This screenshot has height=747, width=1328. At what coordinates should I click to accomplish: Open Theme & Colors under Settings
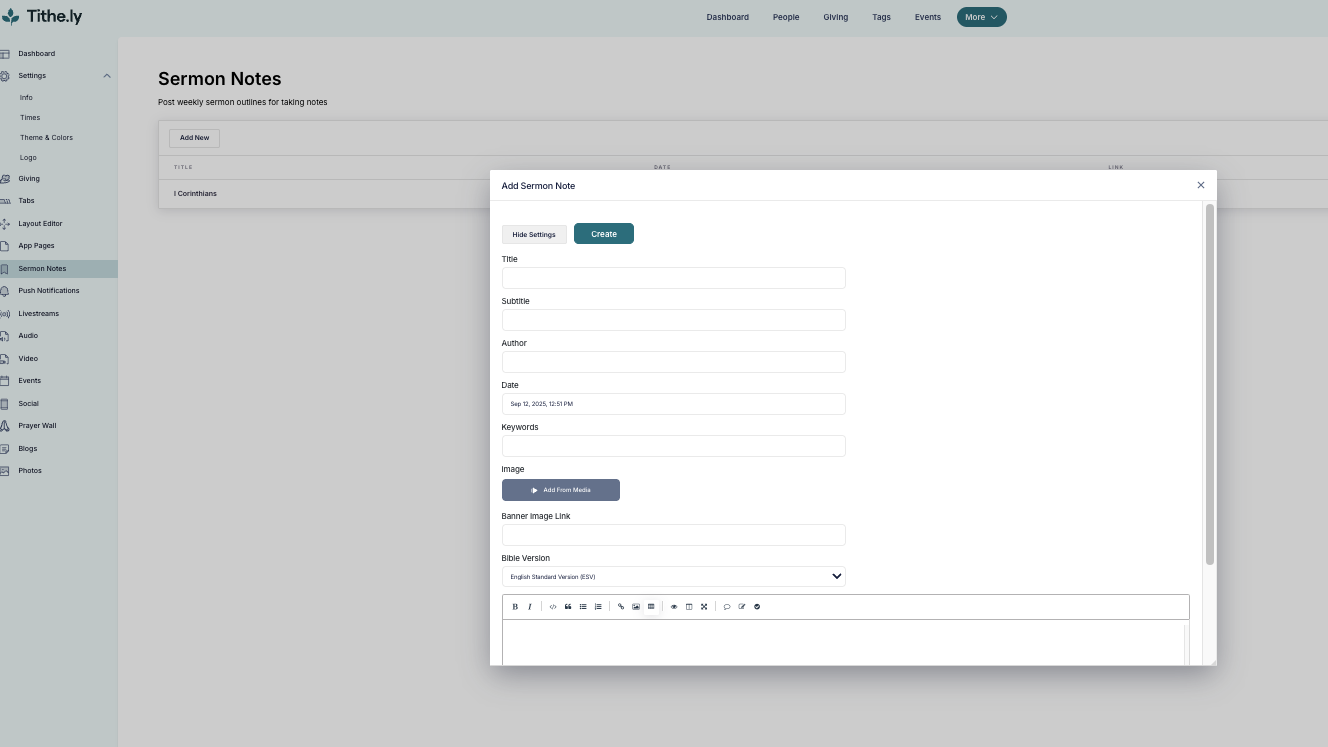(46, 137)
